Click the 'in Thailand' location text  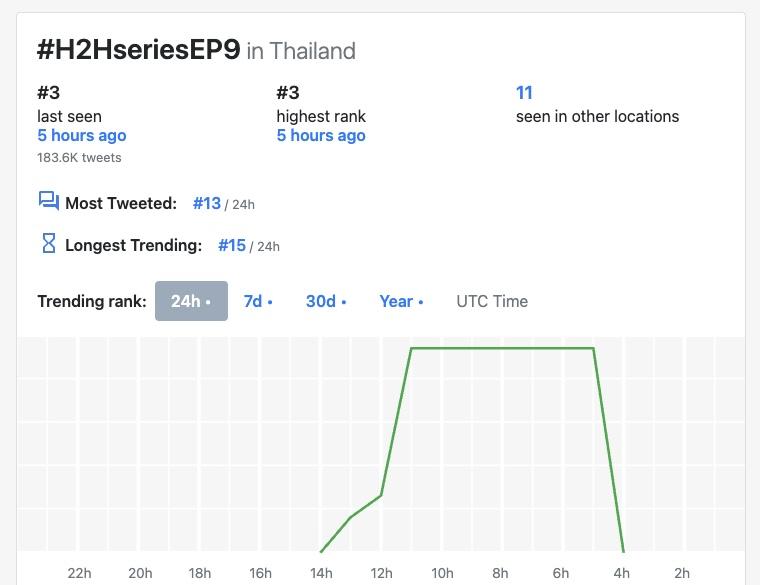tap(301, 51)
